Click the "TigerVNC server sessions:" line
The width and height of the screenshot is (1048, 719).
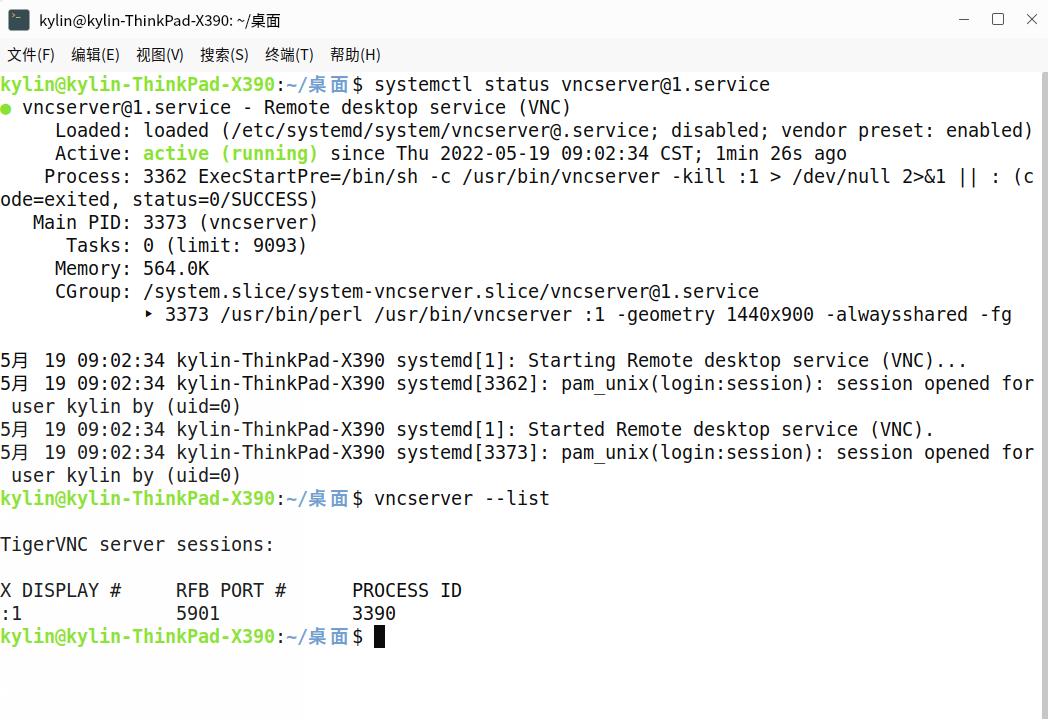(137, 545)
